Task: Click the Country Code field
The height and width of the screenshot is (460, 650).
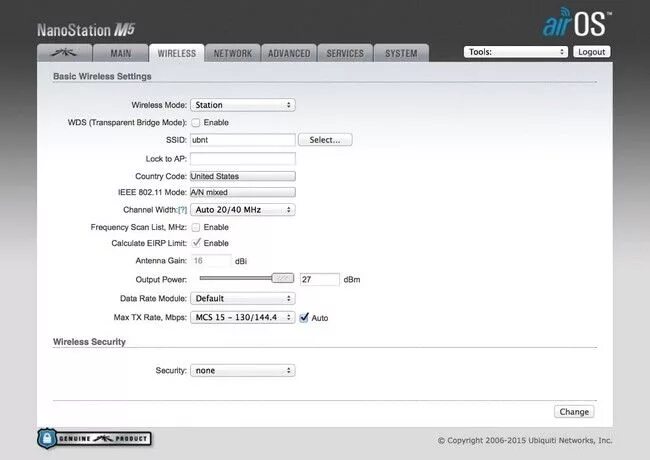Action: [x=243, y=176]
